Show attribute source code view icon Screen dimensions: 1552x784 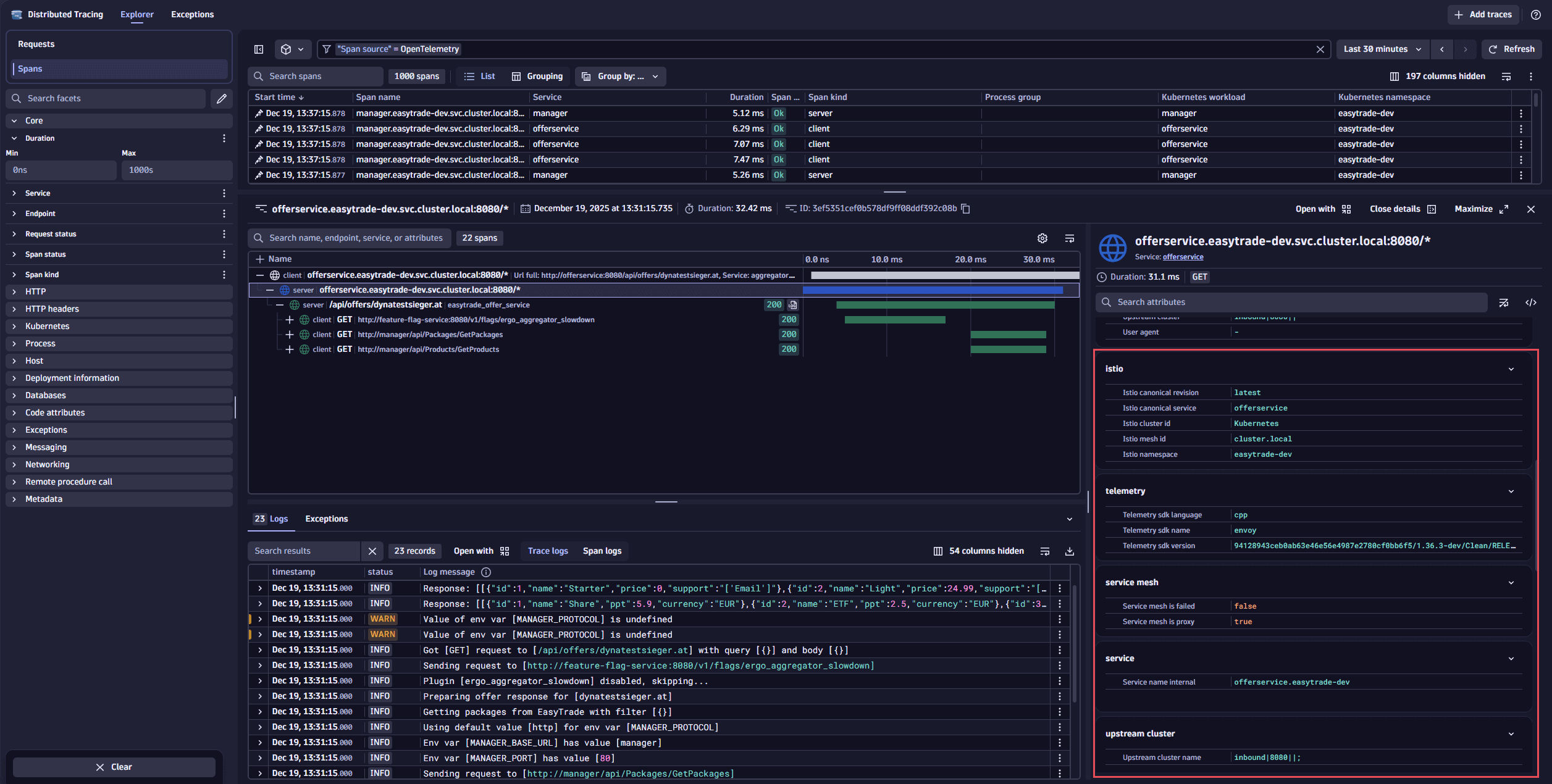1531,302
